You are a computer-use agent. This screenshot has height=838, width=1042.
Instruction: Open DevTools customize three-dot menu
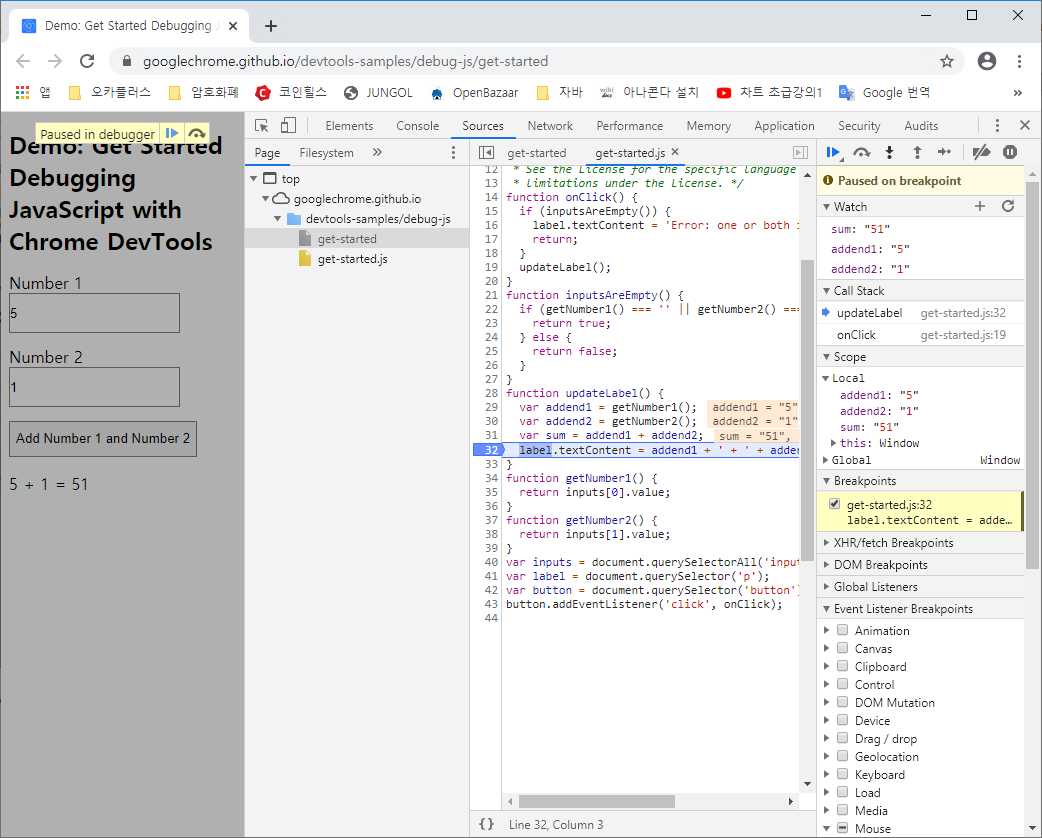[x=997, y=126]
